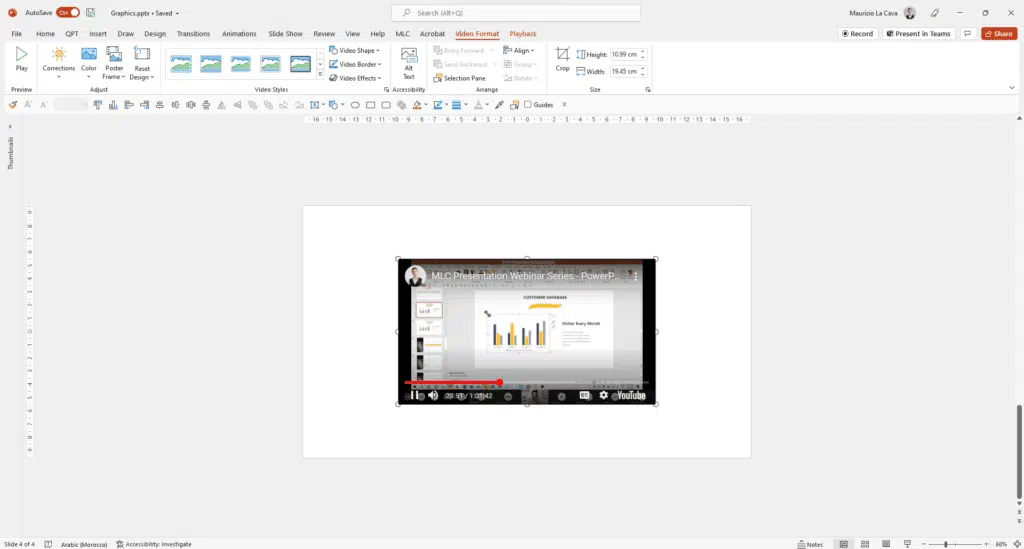Open the Align dropdown menu
1024x549 pixels.
519,50
